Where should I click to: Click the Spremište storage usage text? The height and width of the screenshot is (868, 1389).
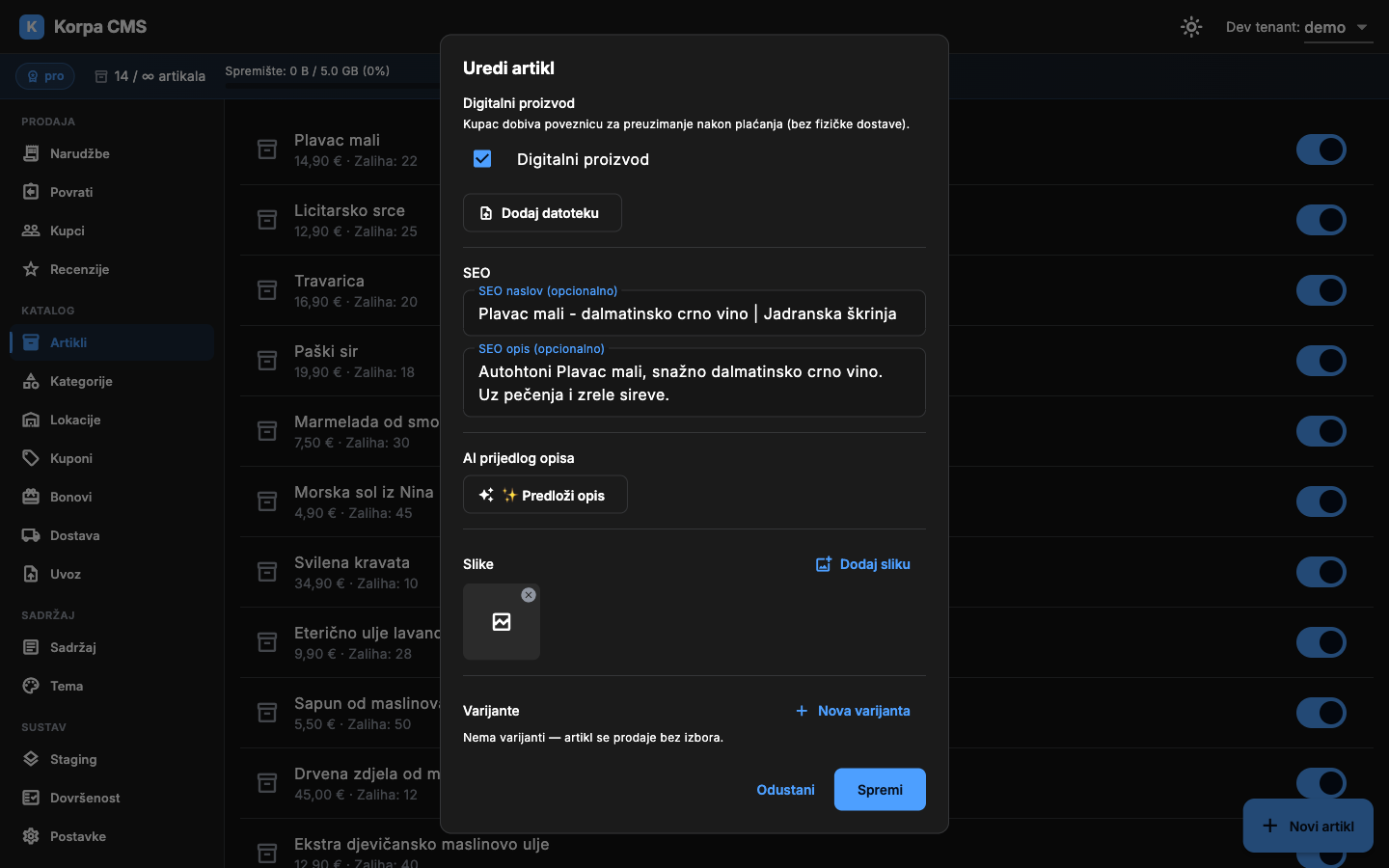(x=308, y=70)
